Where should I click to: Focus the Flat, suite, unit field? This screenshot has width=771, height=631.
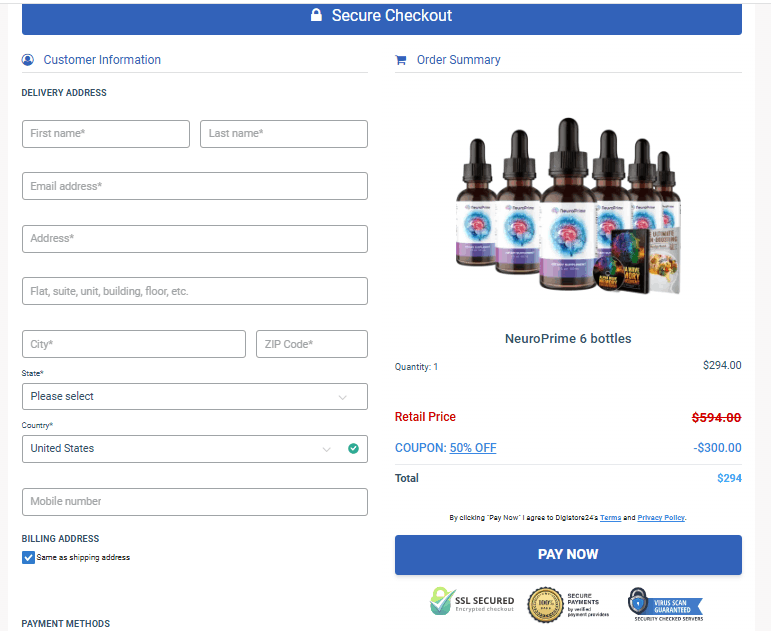[195, 291]
